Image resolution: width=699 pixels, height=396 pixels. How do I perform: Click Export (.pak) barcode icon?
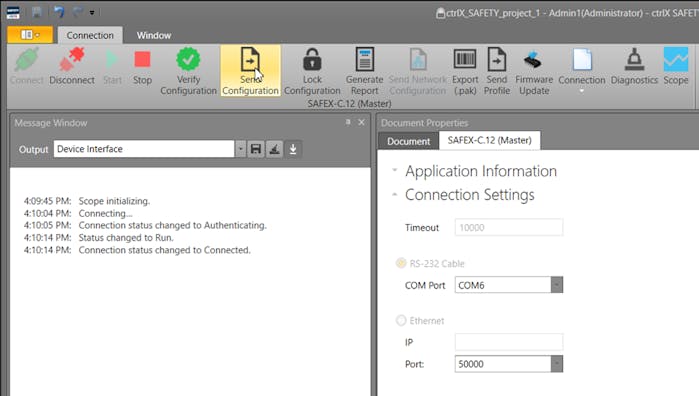[465, 59]
